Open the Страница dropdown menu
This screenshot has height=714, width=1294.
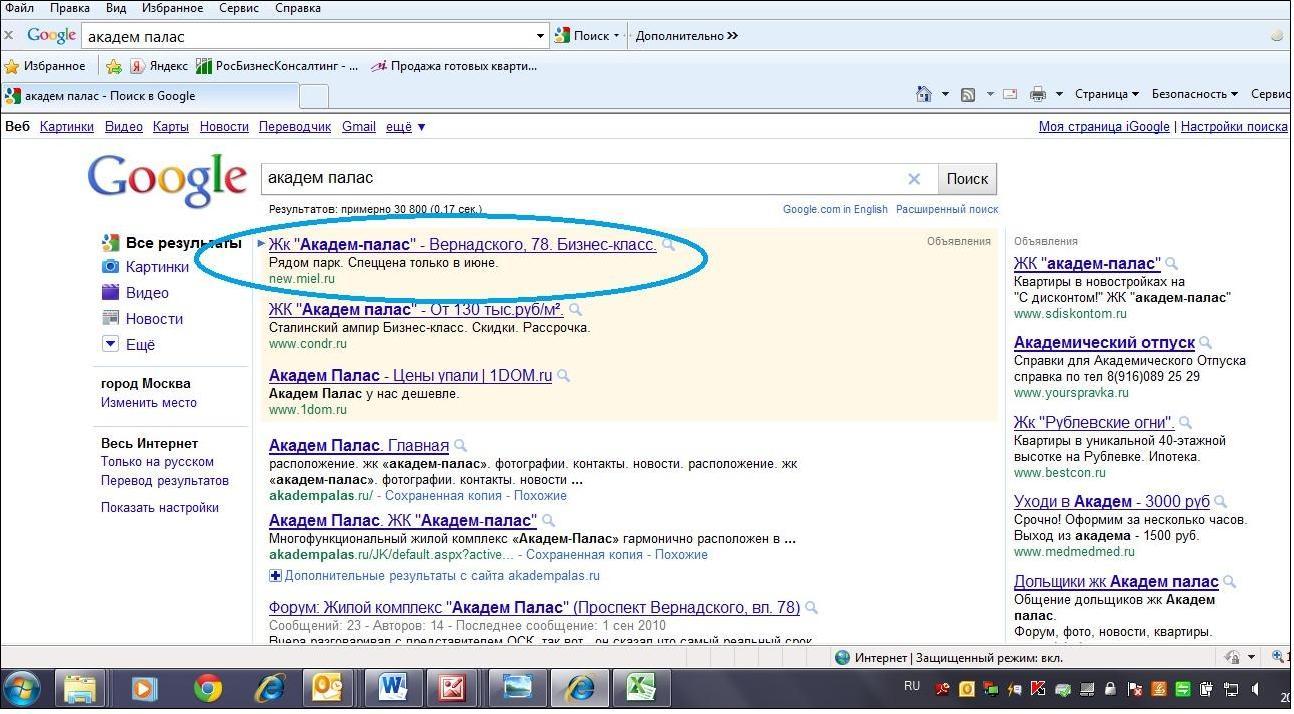[1107, 94]
